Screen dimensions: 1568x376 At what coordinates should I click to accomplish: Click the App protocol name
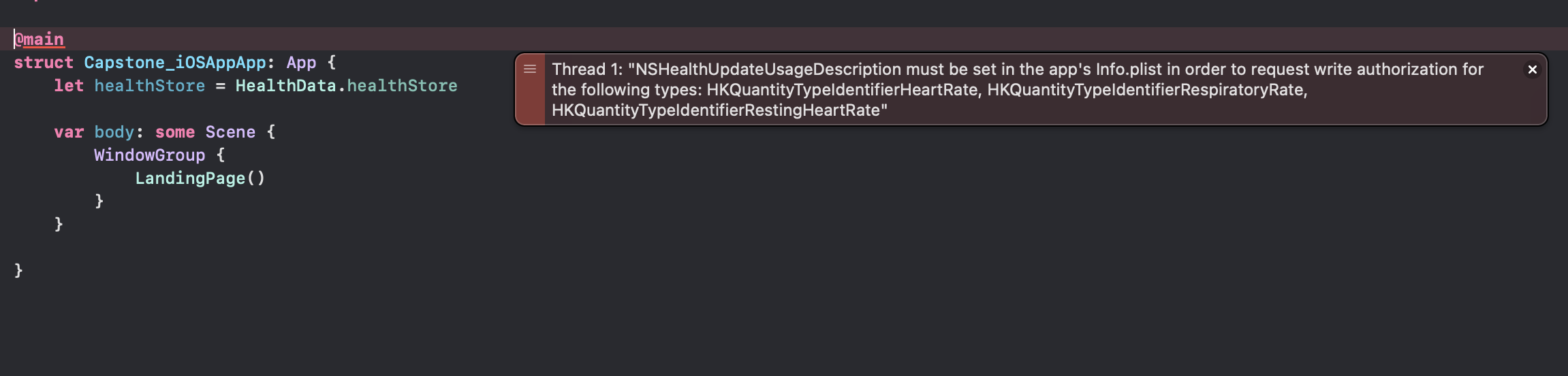click(x=301, y=63)
